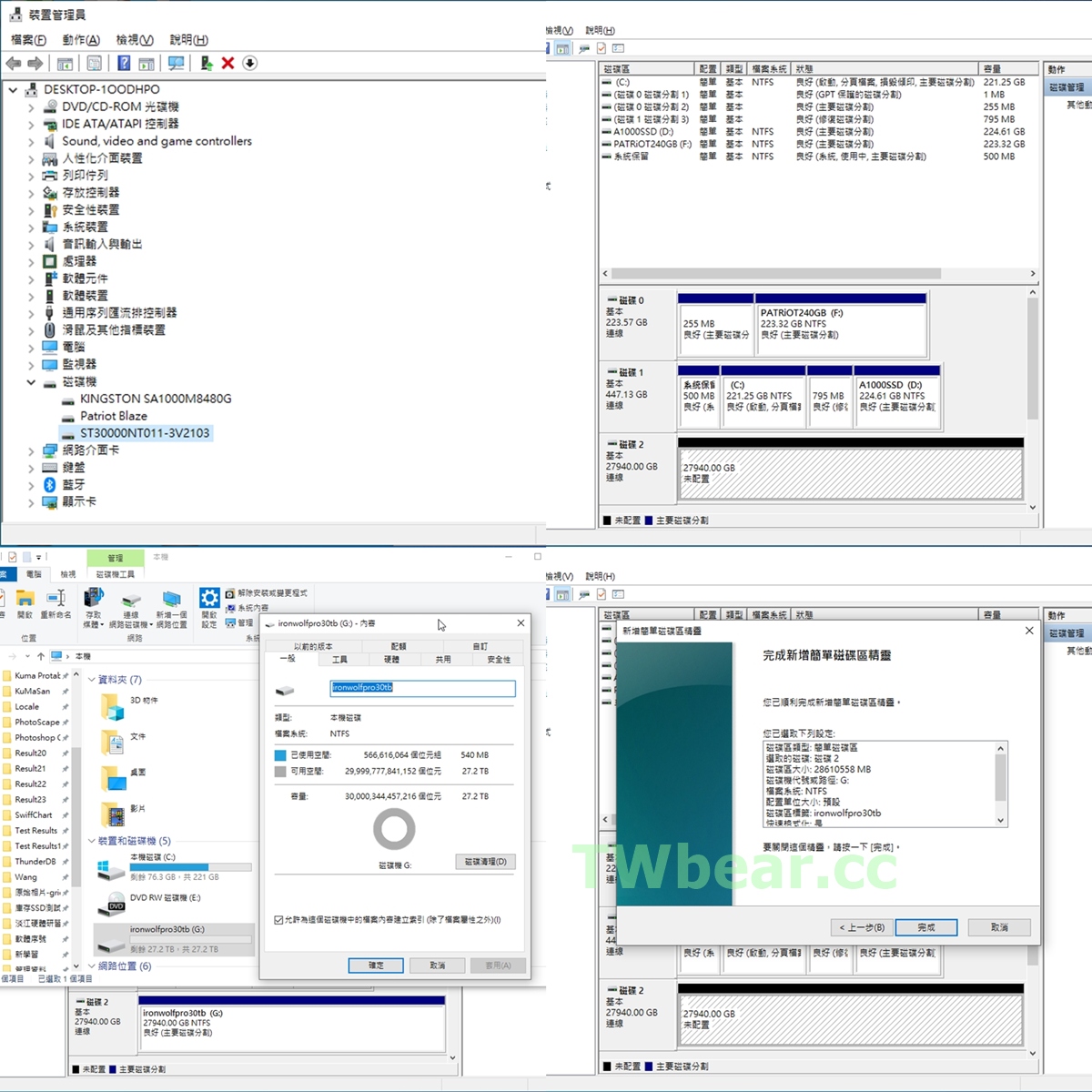Click the blue question mark help icon
1092x1092 pixels.
click(x=124, y=63)
